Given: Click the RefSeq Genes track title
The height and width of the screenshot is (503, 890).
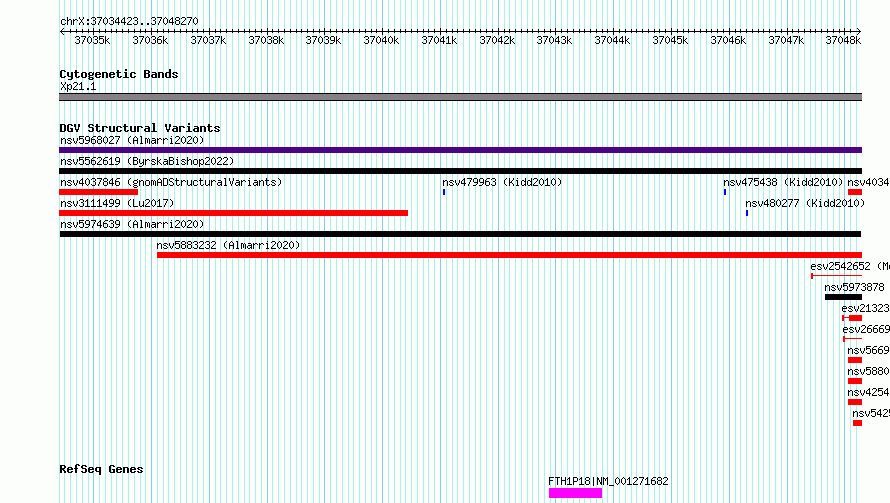Looking at the screenshot, I should pos(101,469).
